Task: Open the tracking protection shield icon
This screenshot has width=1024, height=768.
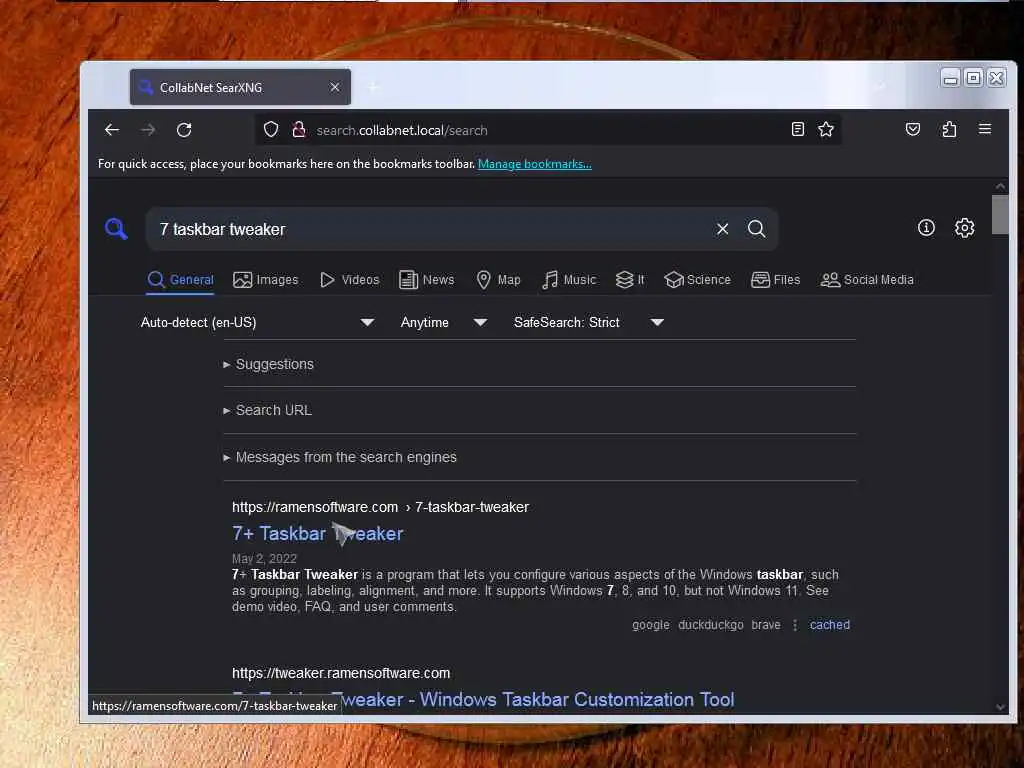Action: (x=271, y=130)
